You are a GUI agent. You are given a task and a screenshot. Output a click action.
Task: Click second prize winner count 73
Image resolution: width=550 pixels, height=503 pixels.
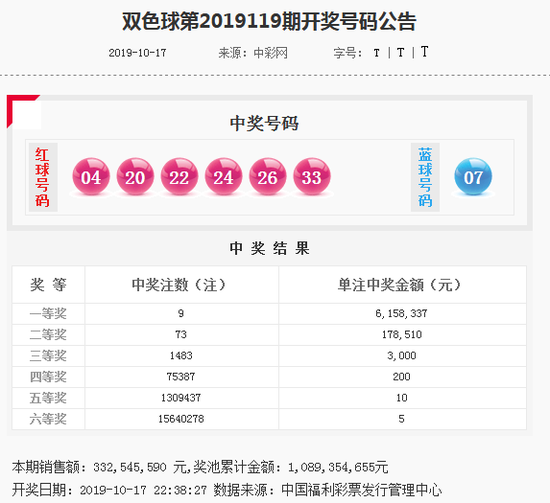(181, 334)
